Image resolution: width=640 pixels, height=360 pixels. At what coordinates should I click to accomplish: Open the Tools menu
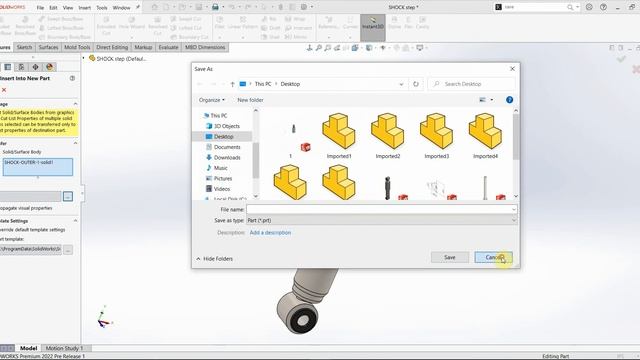(102, 8)
